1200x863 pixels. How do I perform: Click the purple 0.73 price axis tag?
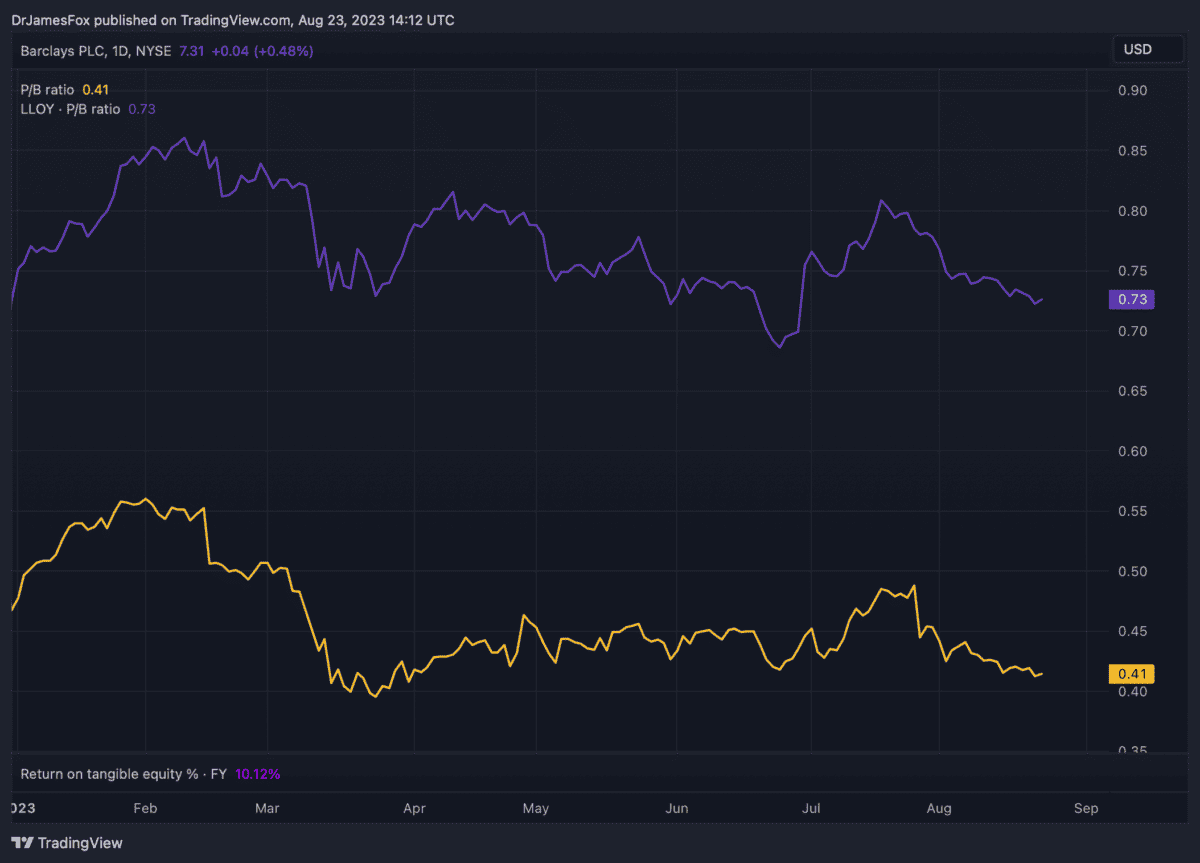(x=1132, y=299)
